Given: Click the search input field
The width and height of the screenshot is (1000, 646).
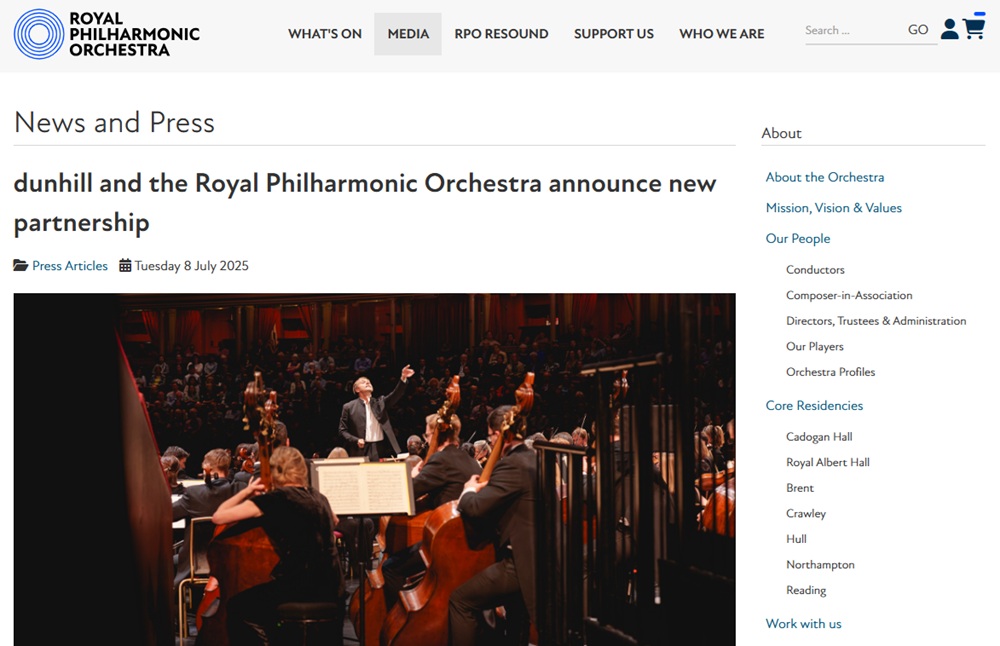Looking at the screenshot, I should (853, 31).
